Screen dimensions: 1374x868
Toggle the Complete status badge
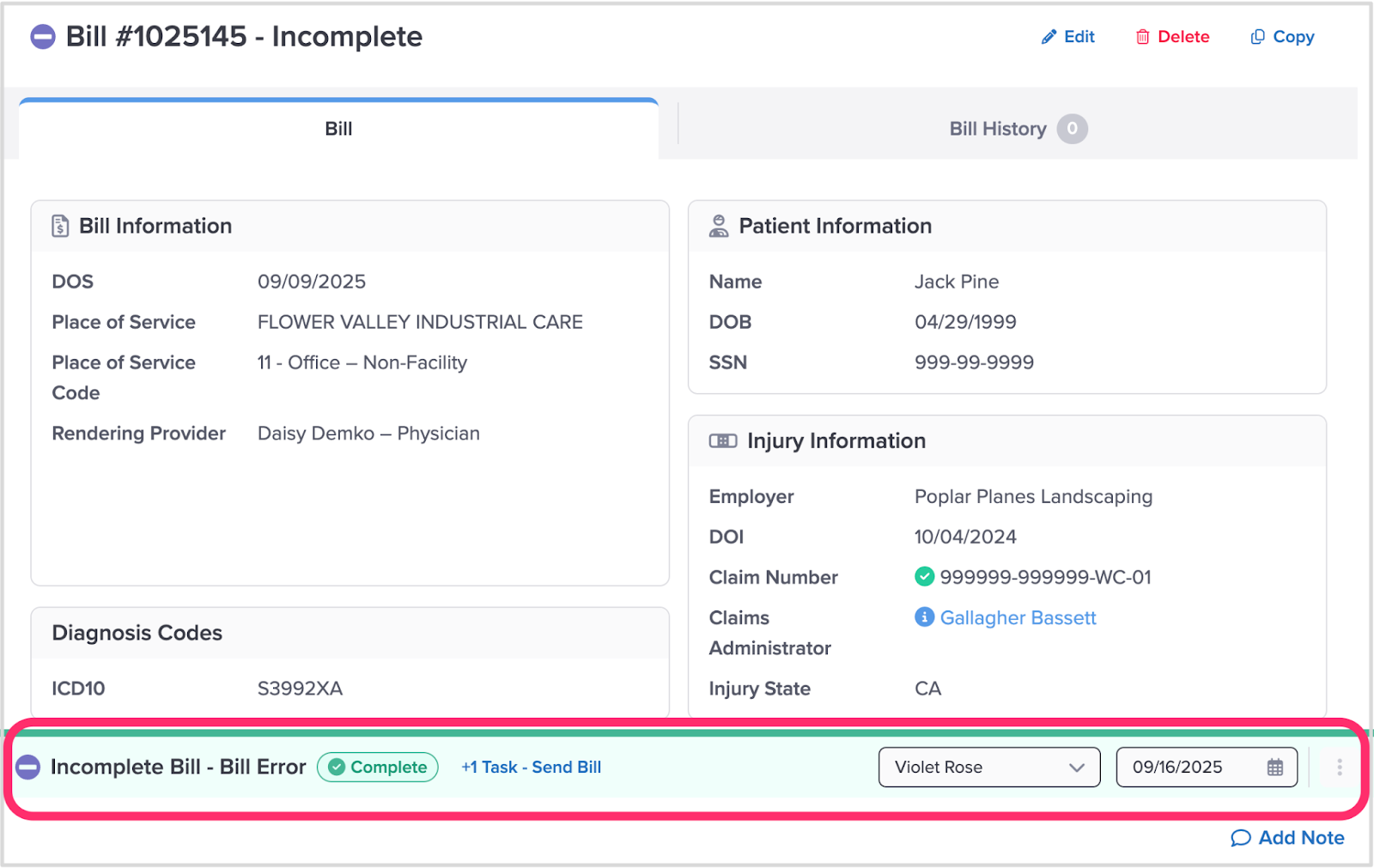click(x=378, y=768)
